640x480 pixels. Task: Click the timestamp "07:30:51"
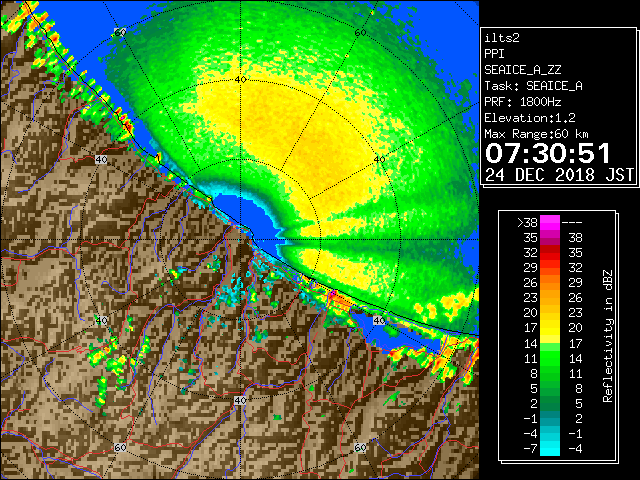pyautogui.click(x=548, y=153)
